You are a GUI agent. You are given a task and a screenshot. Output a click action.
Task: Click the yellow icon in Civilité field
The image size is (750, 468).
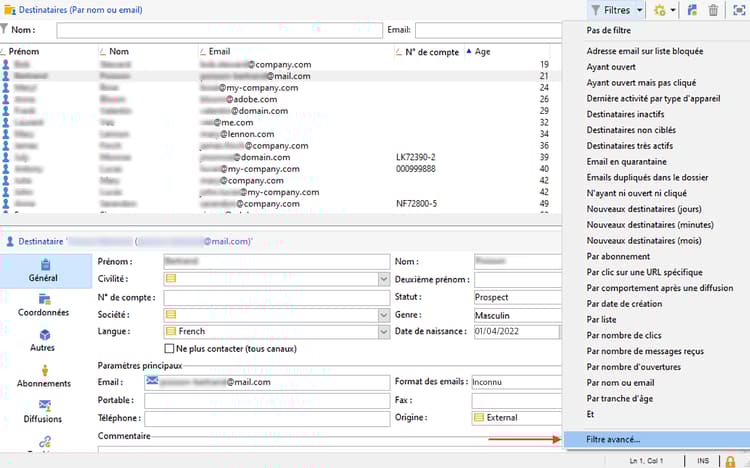[x=171, y=279]
